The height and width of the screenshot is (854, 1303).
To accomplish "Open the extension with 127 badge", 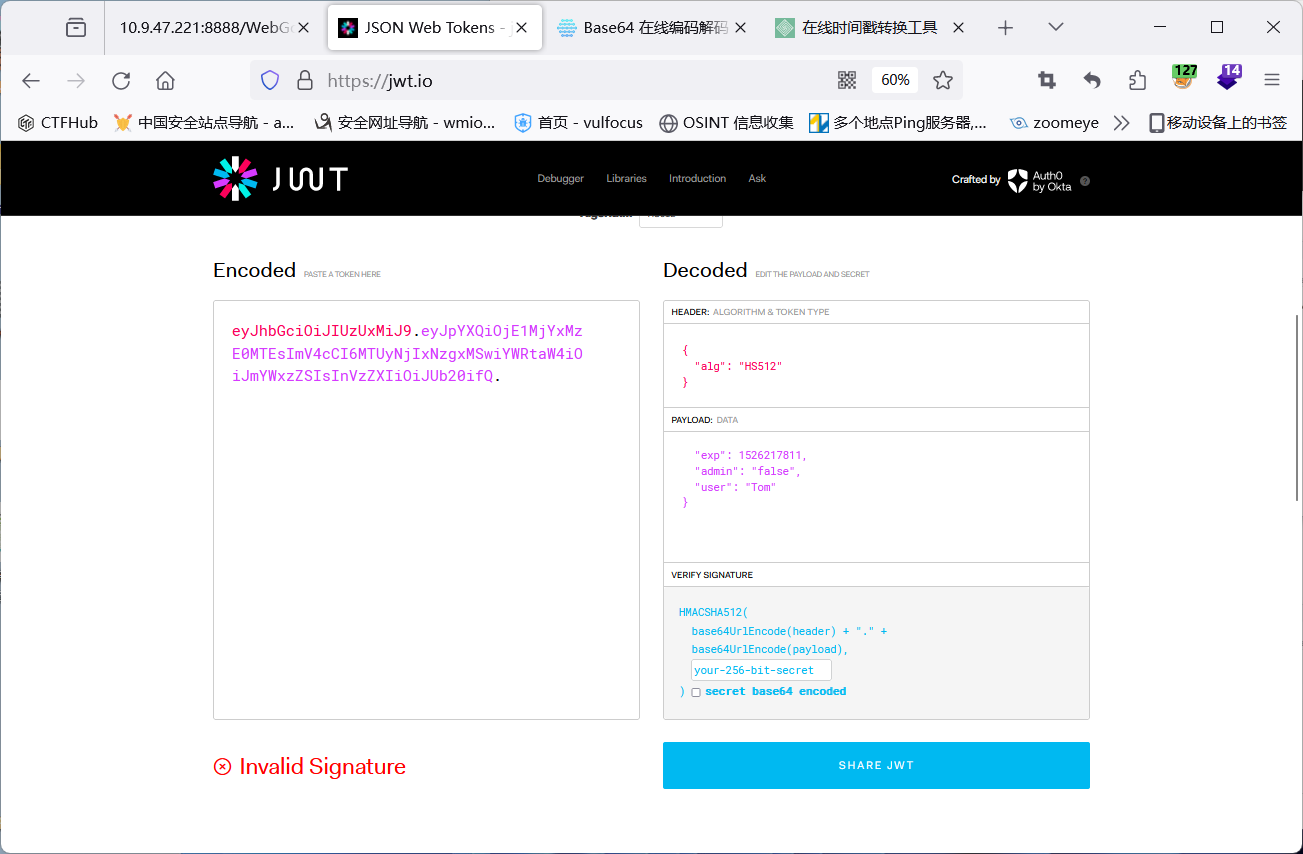I will coord(1184,78).
